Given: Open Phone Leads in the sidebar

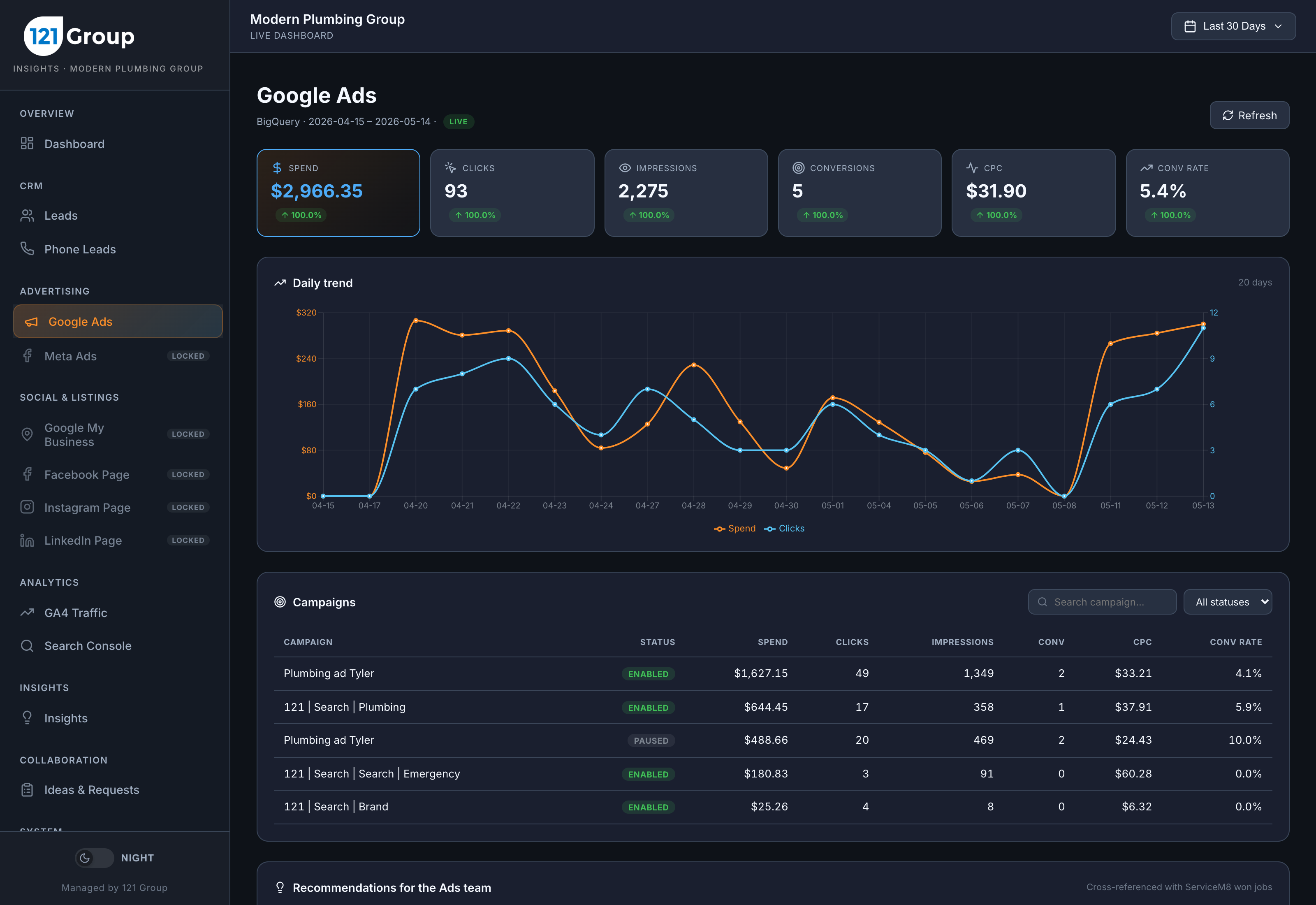Looking at the screenshot, I should 118,249.
